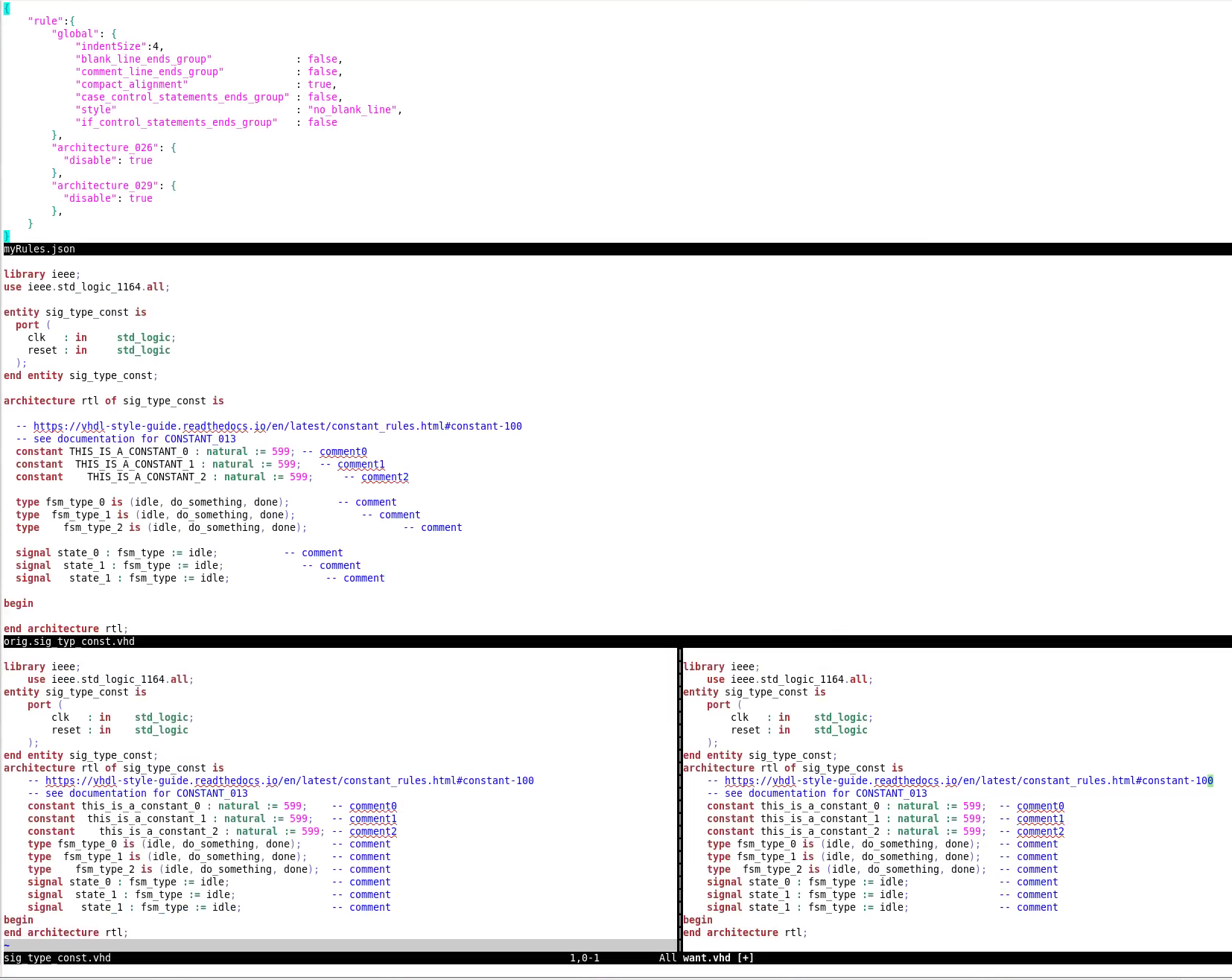Click the no_blank_line style value
Viewport: 1232px width, 980px height.
click(352, 109)
